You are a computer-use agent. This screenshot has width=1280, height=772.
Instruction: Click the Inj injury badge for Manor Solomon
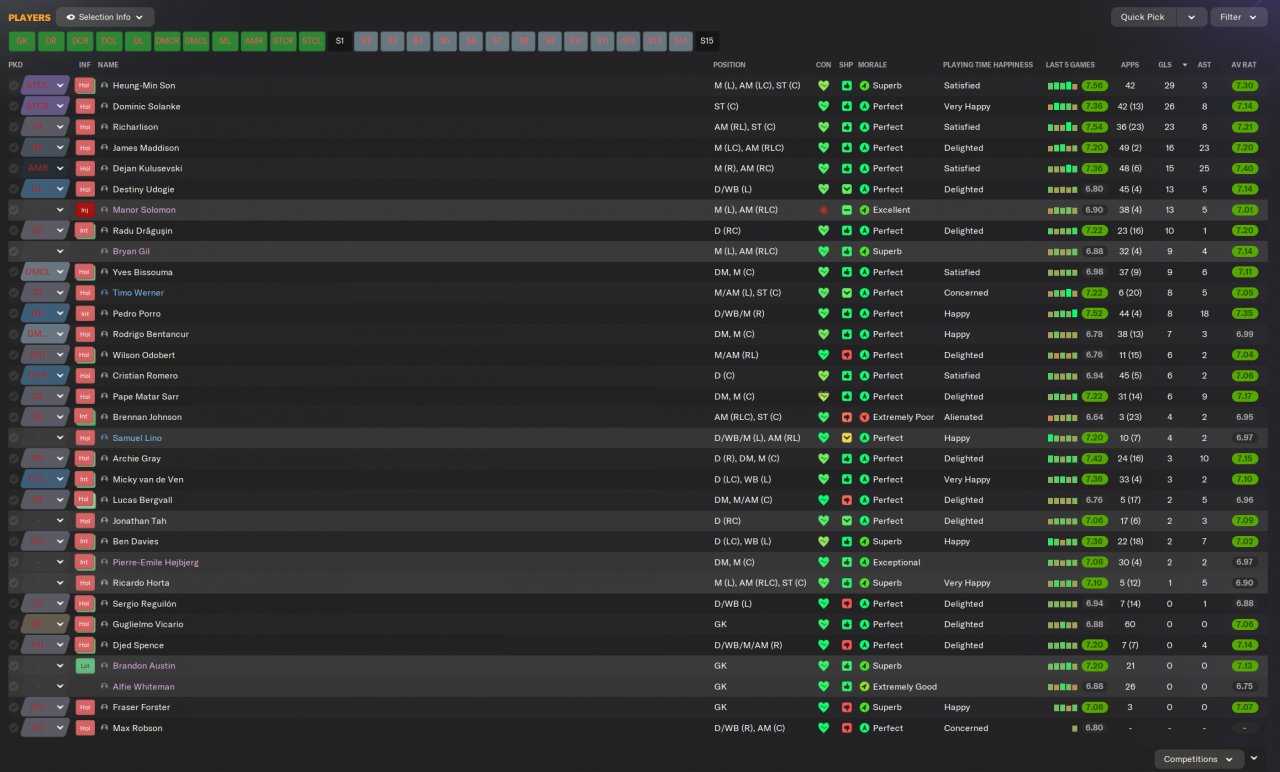84,210
